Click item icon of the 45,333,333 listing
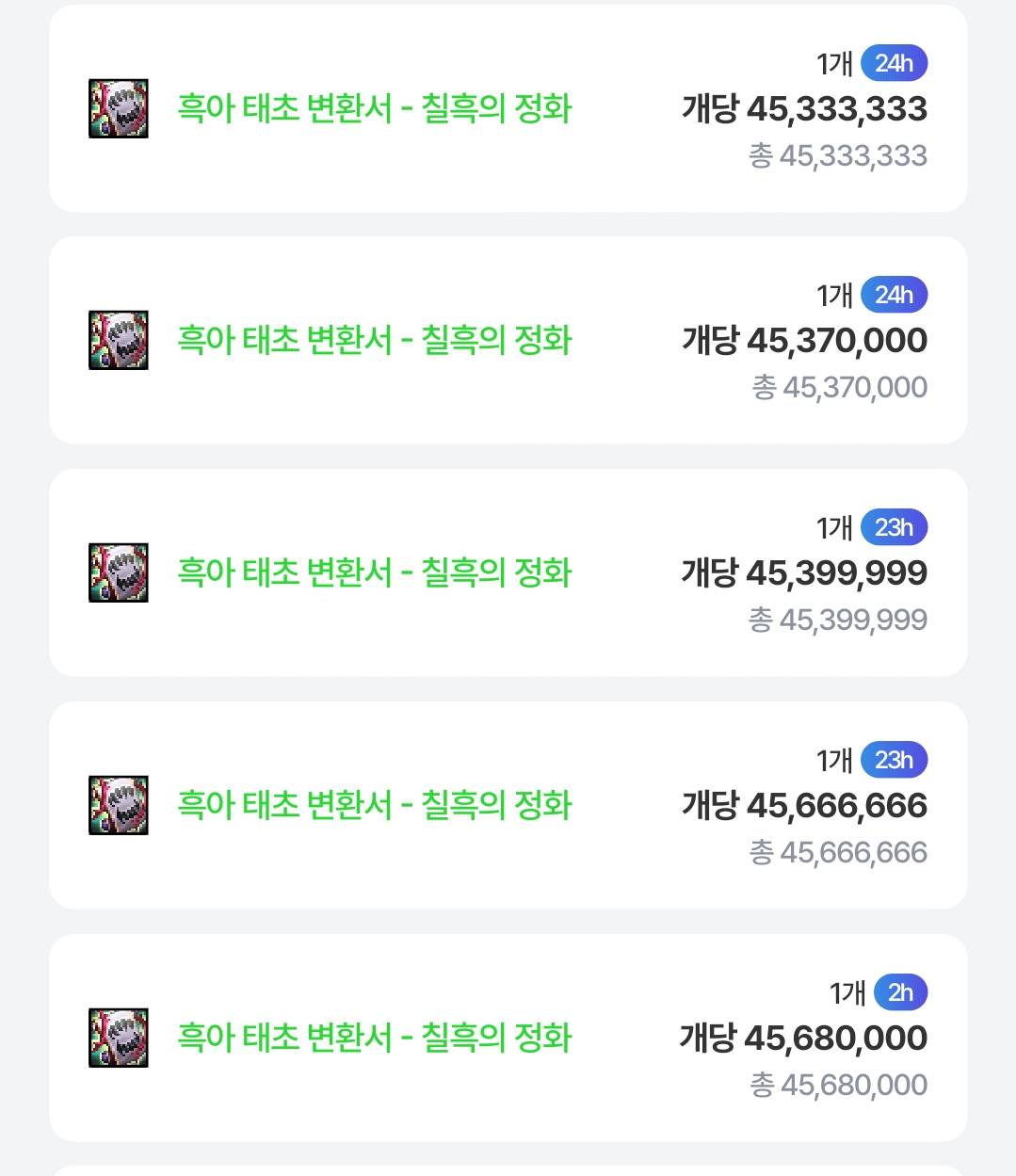The height and width of the screenshot is (1176, 1016). point(119,108)
